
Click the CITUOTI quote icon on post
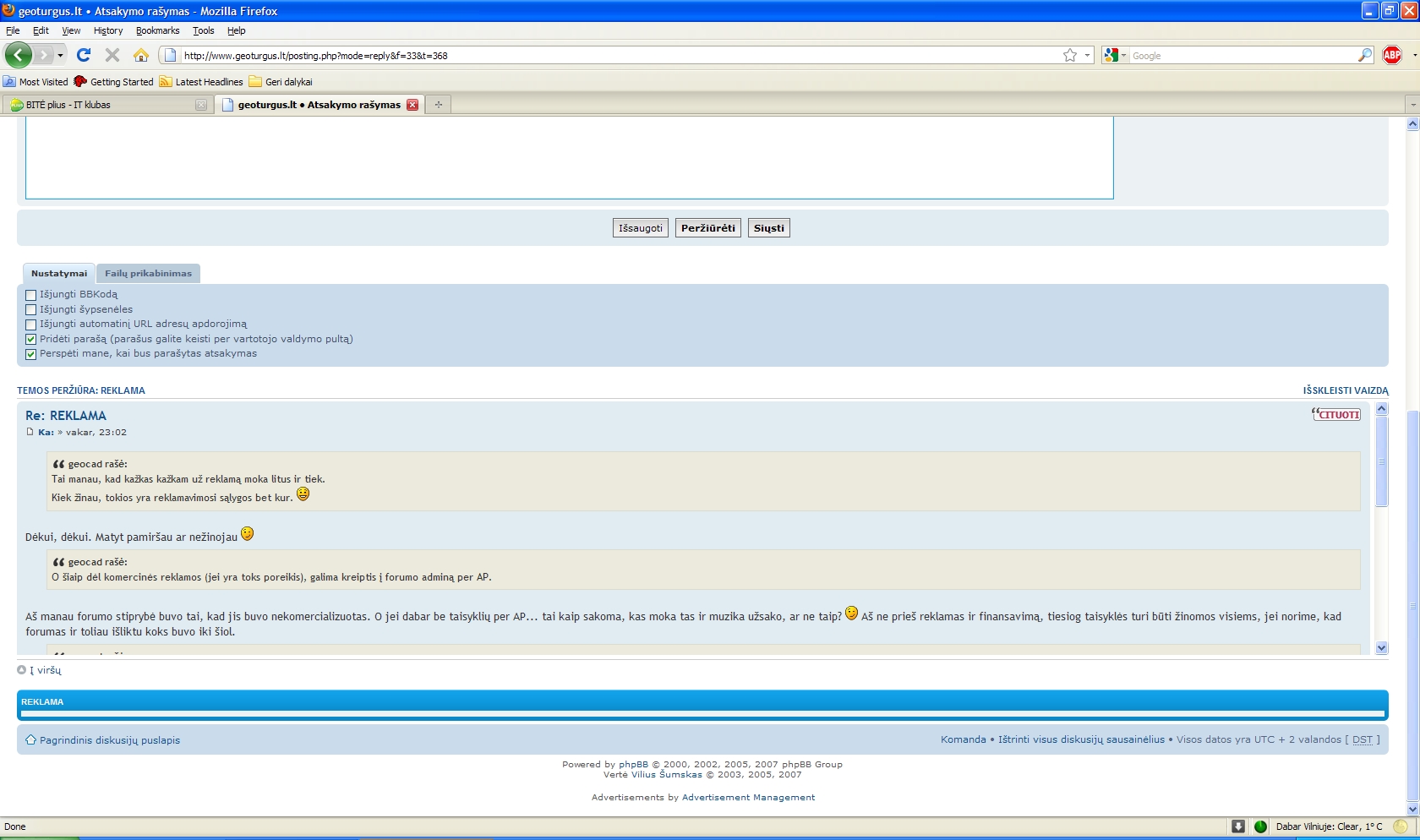pos(1336,414)
